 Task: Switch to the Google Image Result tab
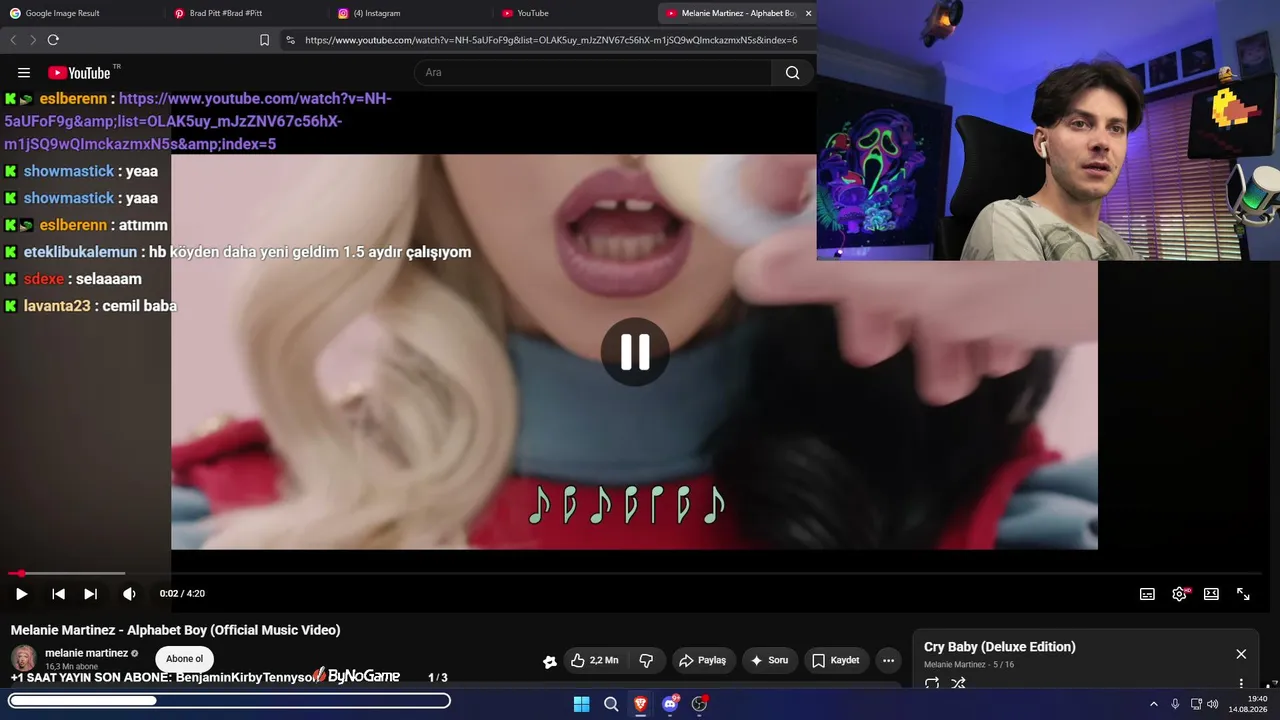(x=62, y=13)
